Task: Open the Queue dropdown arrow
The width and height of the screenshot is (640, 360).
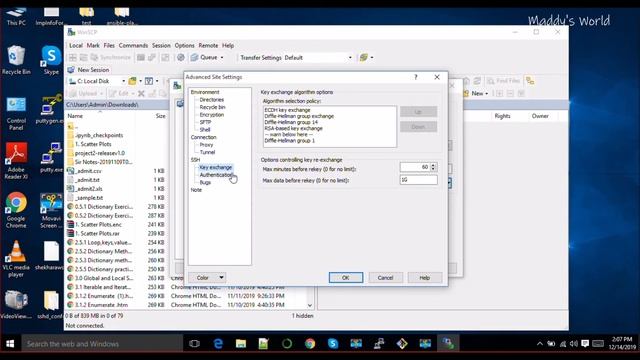Action: point(222,58)
